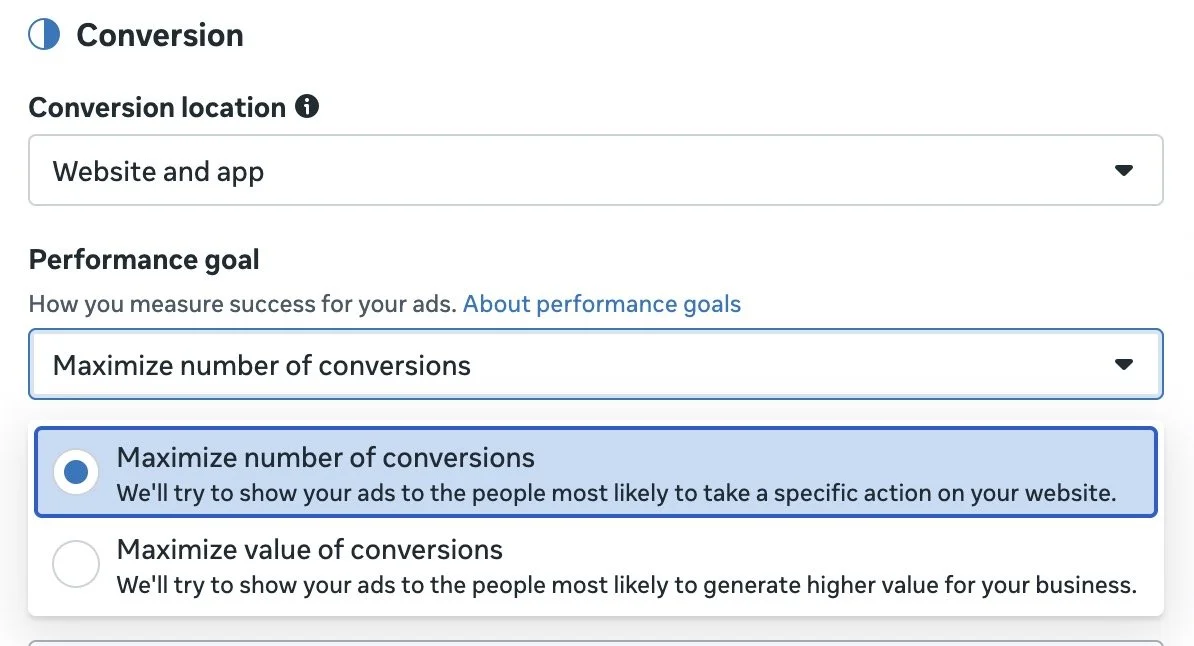Select the Maximize number of conversions radio button
1194x646 pixels.
76,472
